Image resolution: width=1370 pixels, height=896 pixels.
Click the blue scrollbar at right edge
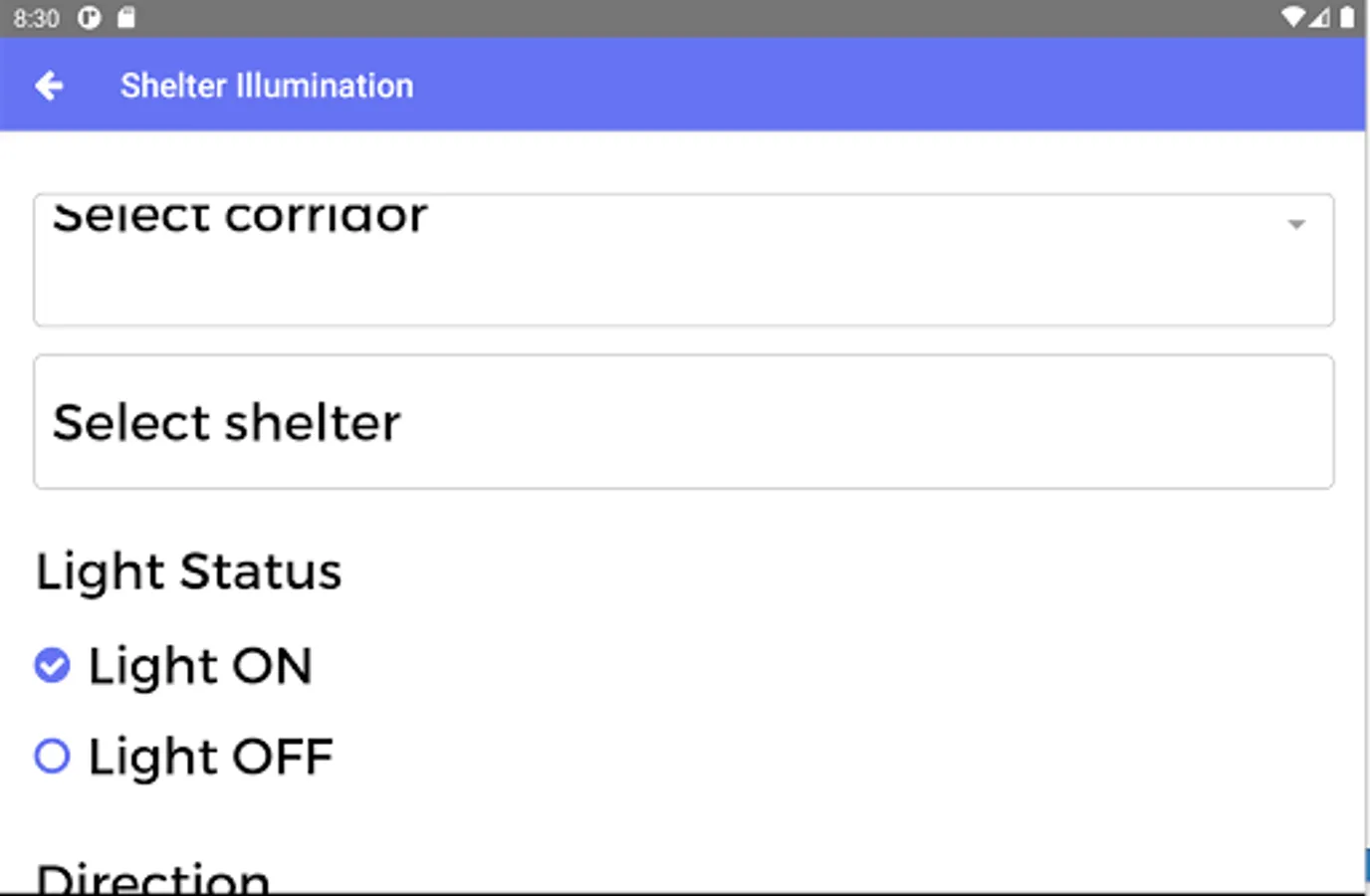(x=1366, y=864)
